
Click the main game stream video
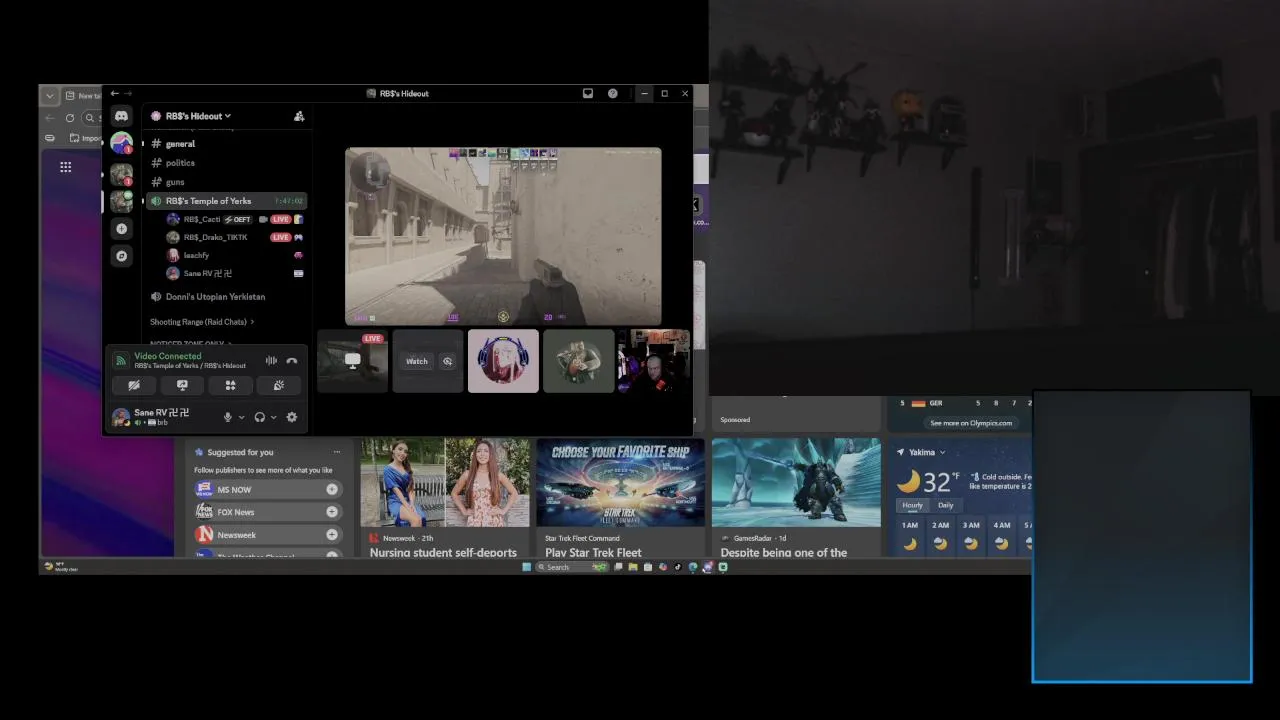(x=503, y=236)
